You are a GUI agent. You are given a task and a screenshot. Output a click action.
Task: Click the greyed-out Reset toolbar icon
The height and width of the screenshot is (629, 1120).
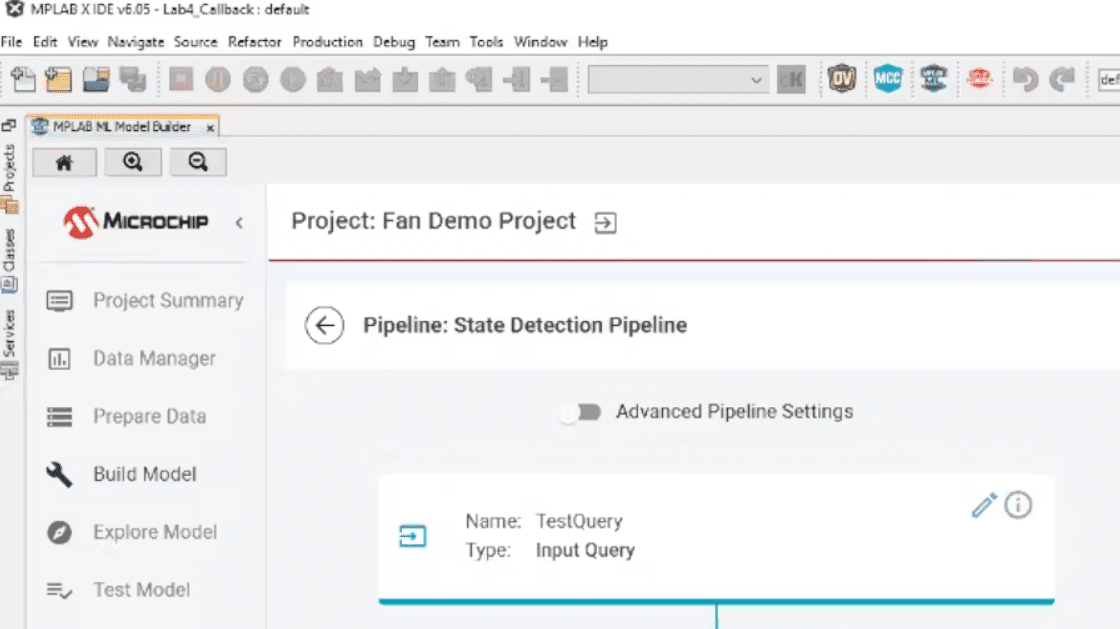click(x=255, y=79)
